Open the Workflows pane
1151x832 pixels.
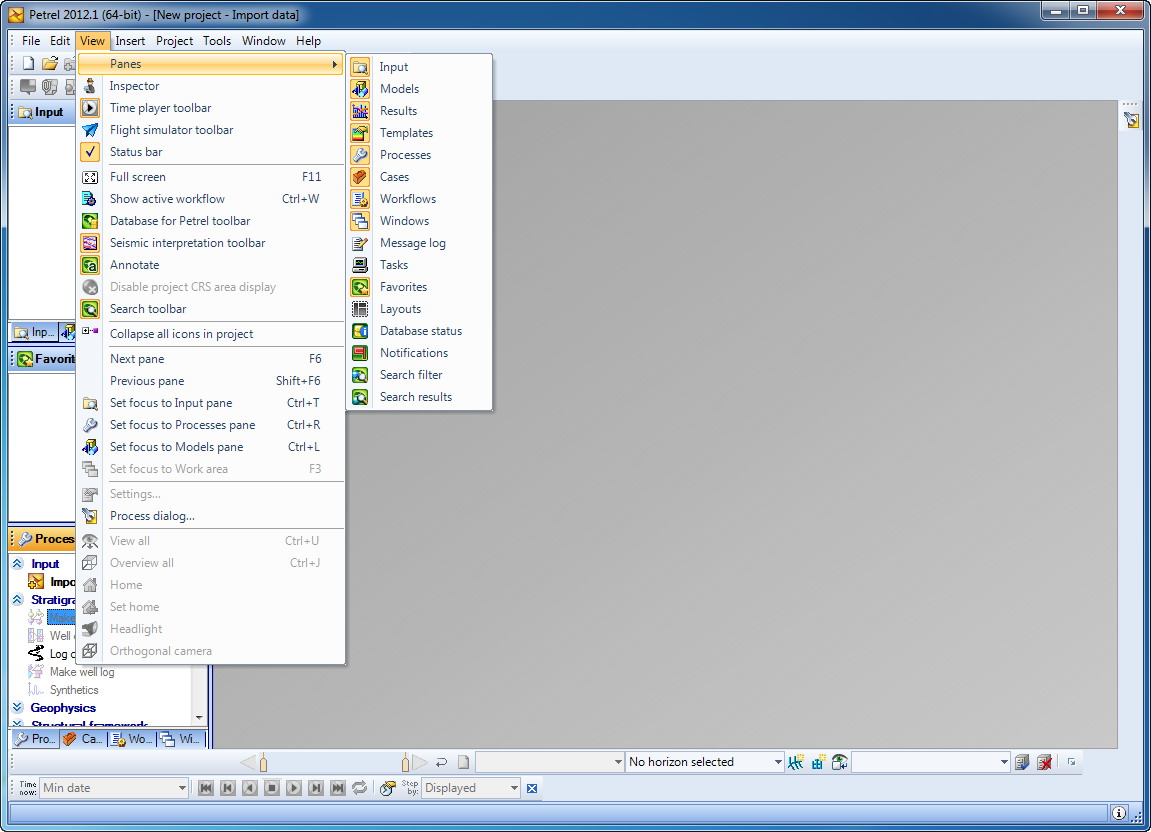click(x=419, y=199)
